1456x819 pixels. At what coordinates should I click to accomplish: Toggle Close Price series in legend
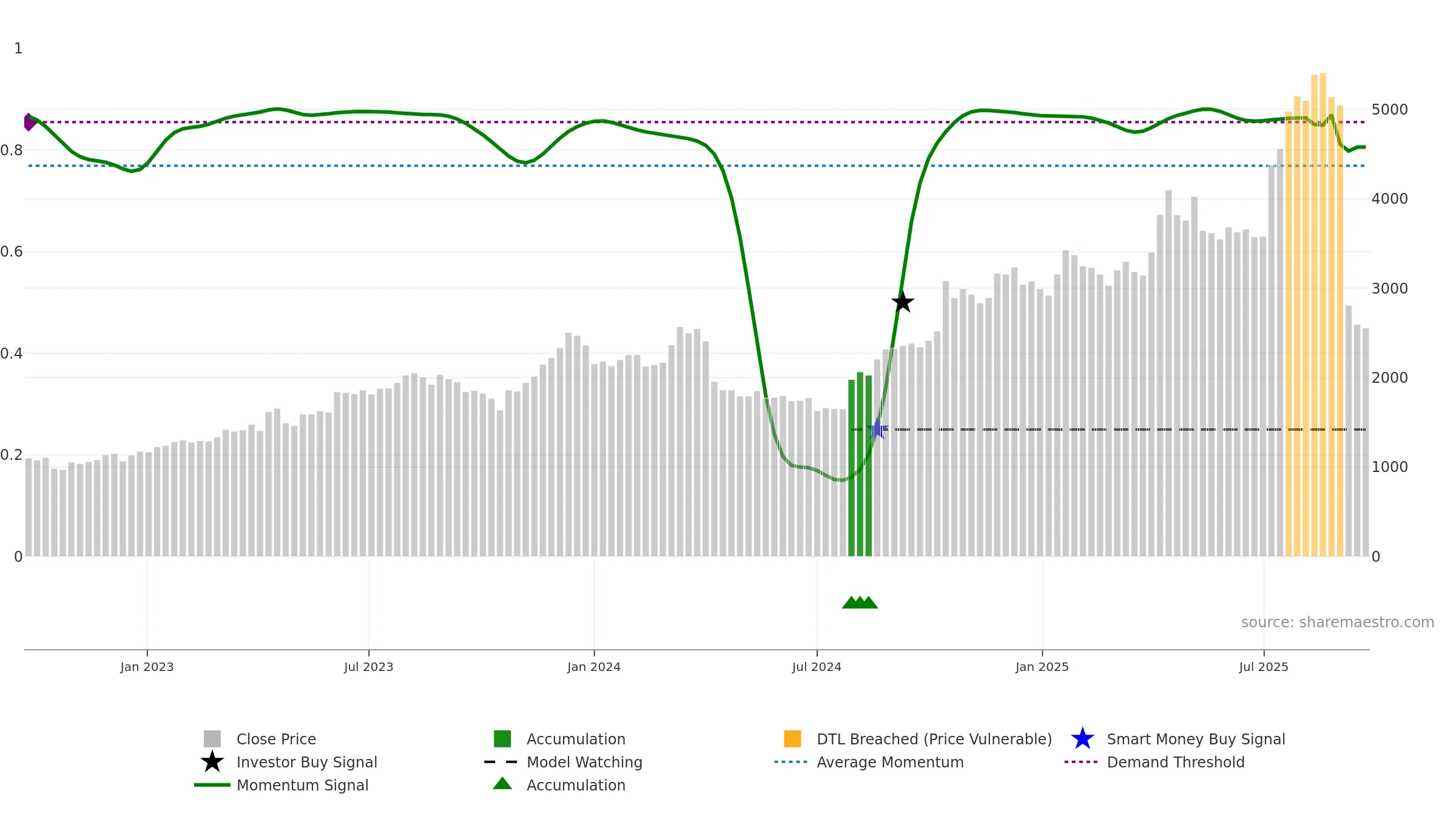(276, 739)
